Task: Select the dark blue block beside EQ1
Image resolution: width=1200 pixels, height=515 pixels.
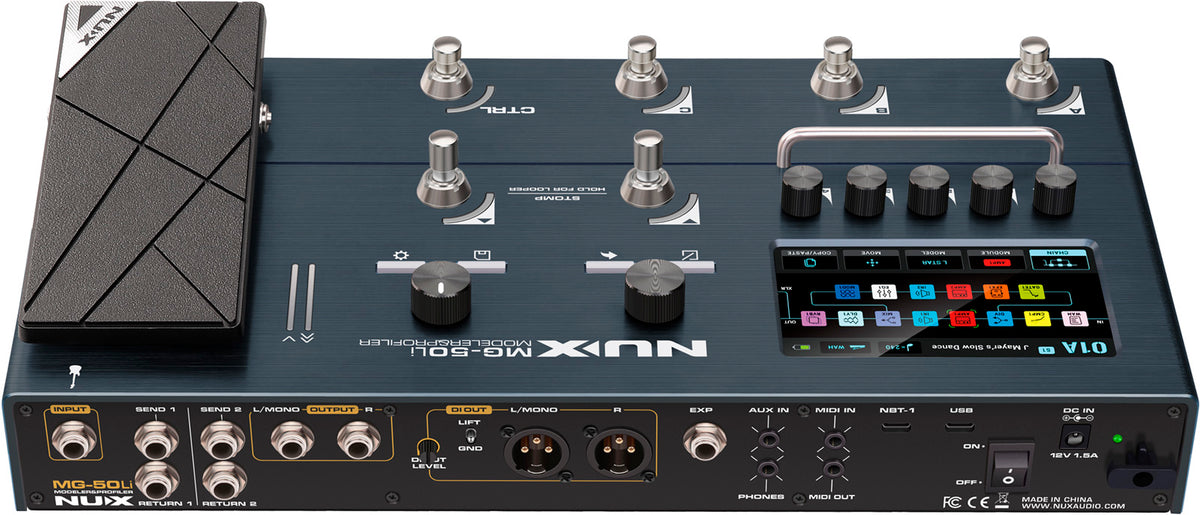Action: 847,292
